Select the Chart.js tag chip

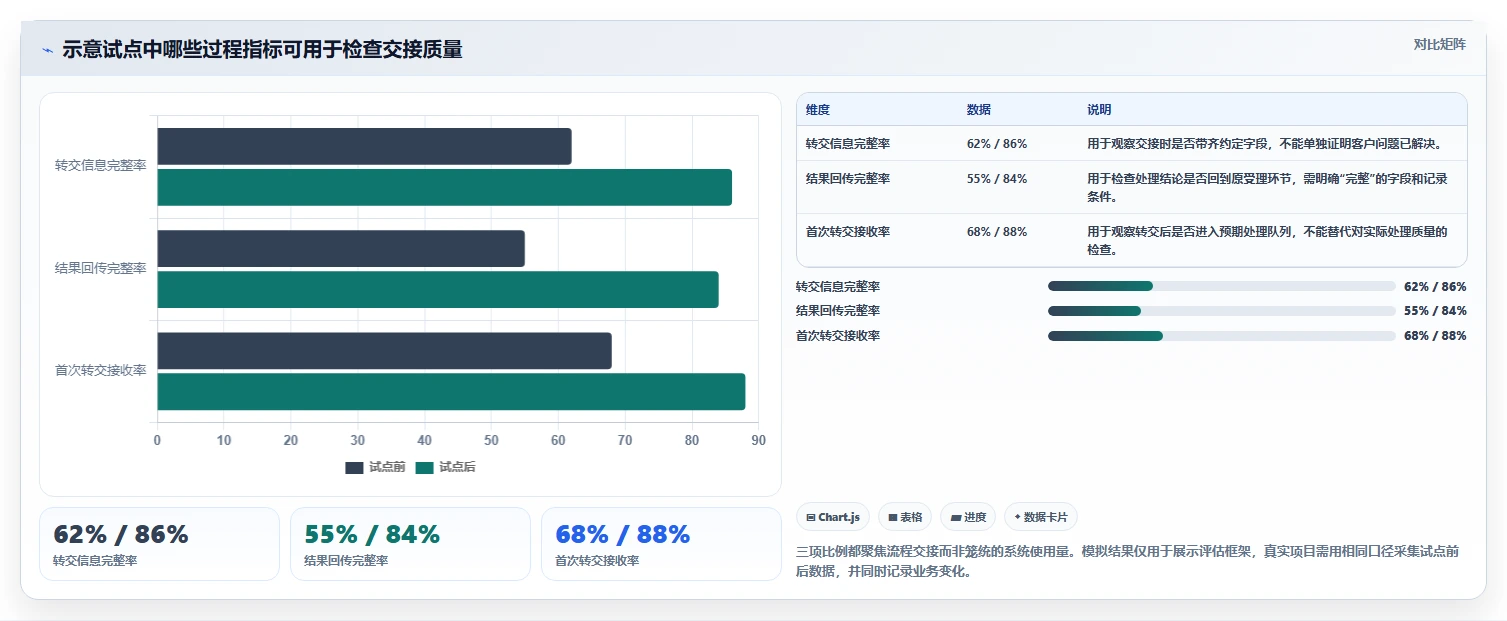pos(832,517)
